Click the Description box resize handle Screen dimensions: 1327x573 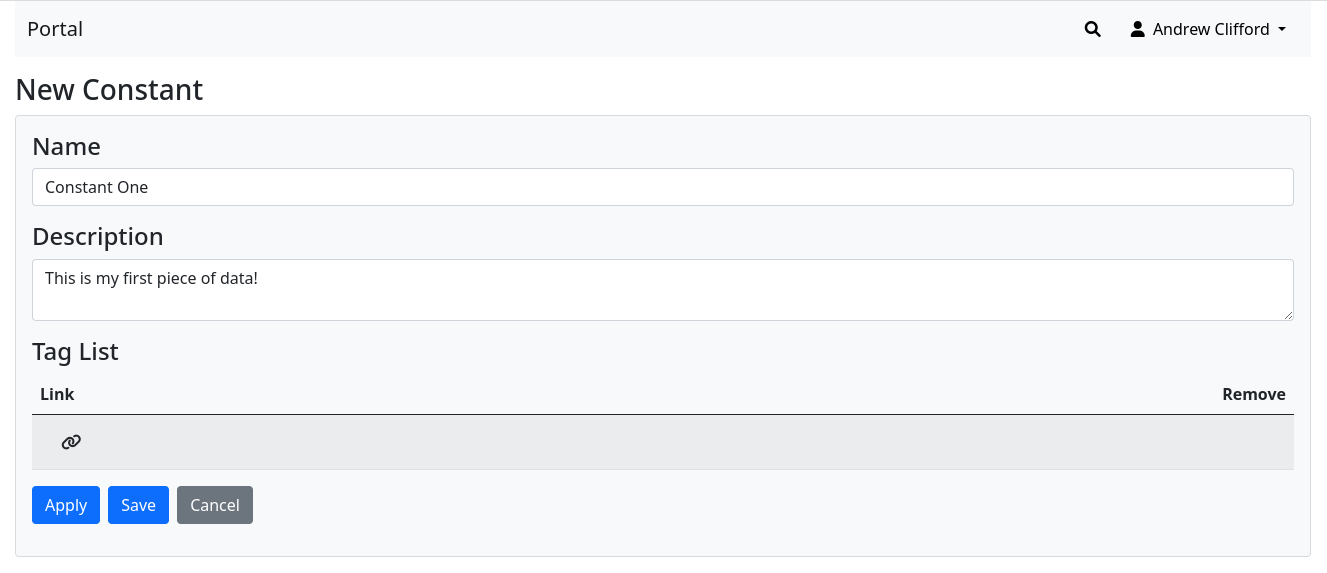(x=1287, y=314)
